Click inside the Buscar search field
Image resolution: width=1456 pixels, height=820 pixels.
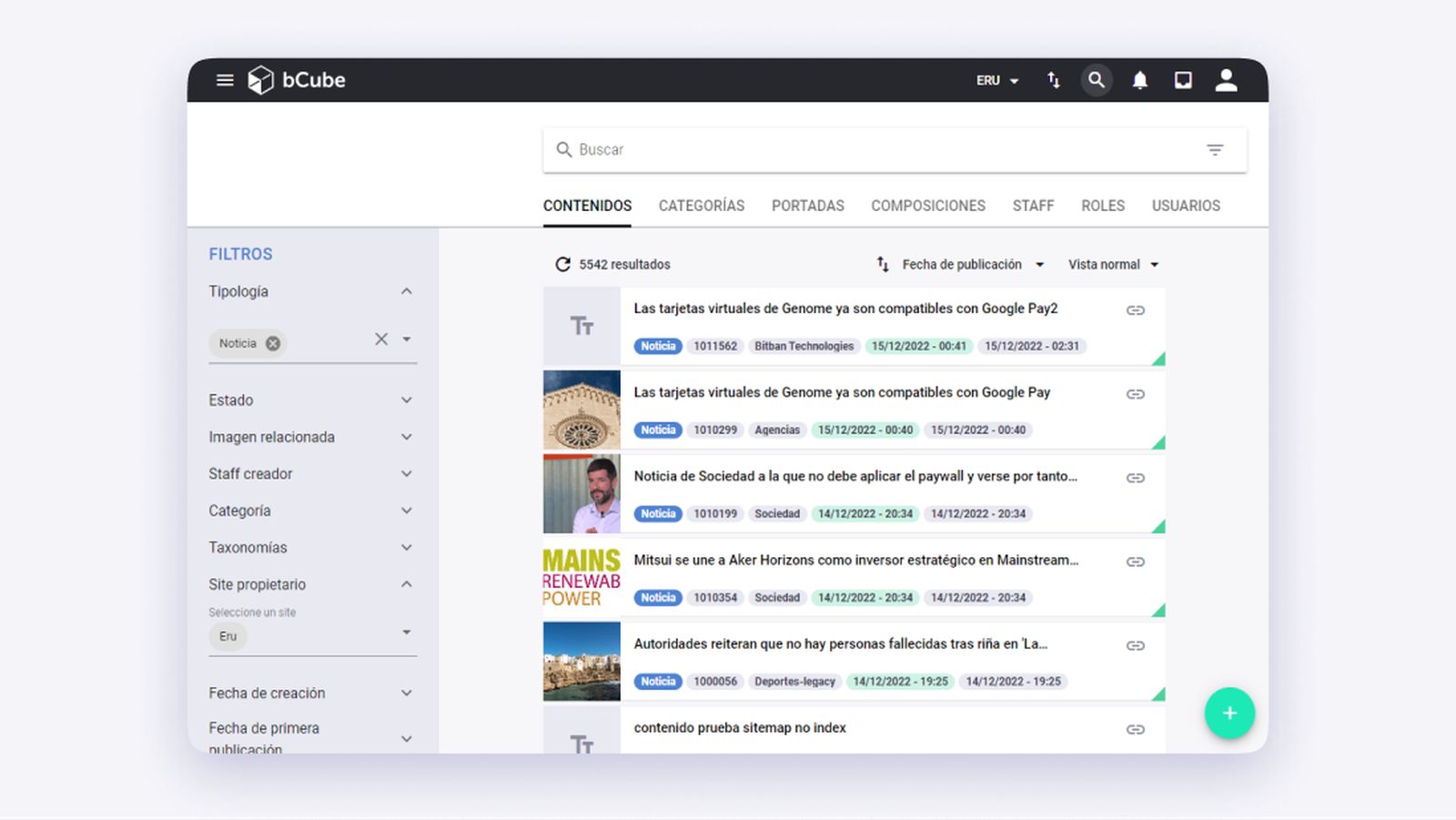click(x=819, y=149)
